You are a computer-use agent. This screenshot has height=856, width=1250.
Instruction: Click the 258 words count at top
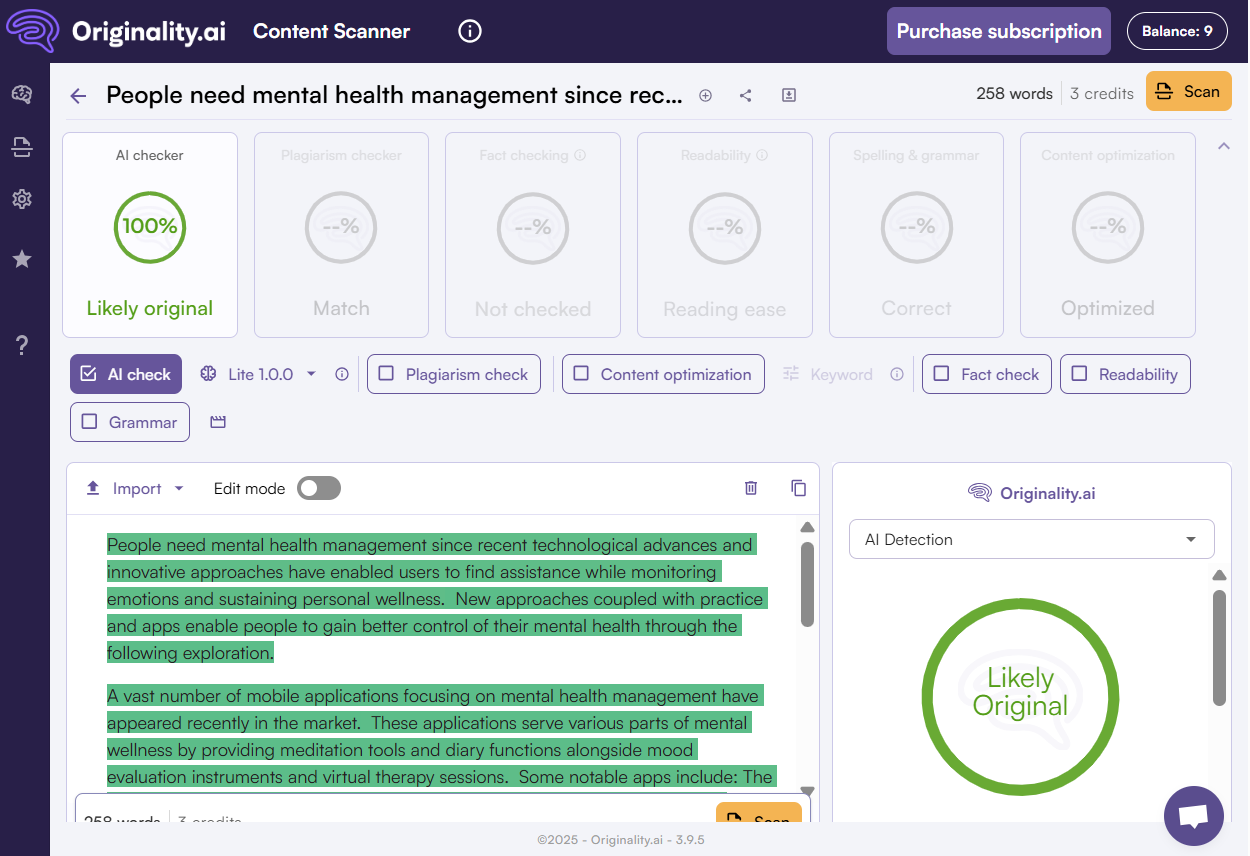[x=1014, y=93]
